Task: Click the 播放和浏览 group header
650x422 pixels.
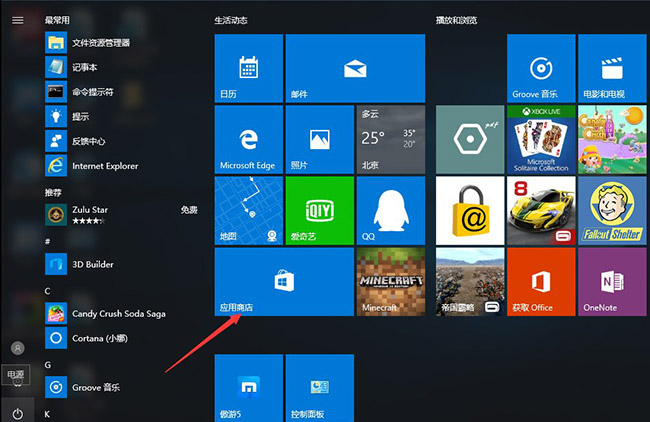Action: [x=456, y=20]
